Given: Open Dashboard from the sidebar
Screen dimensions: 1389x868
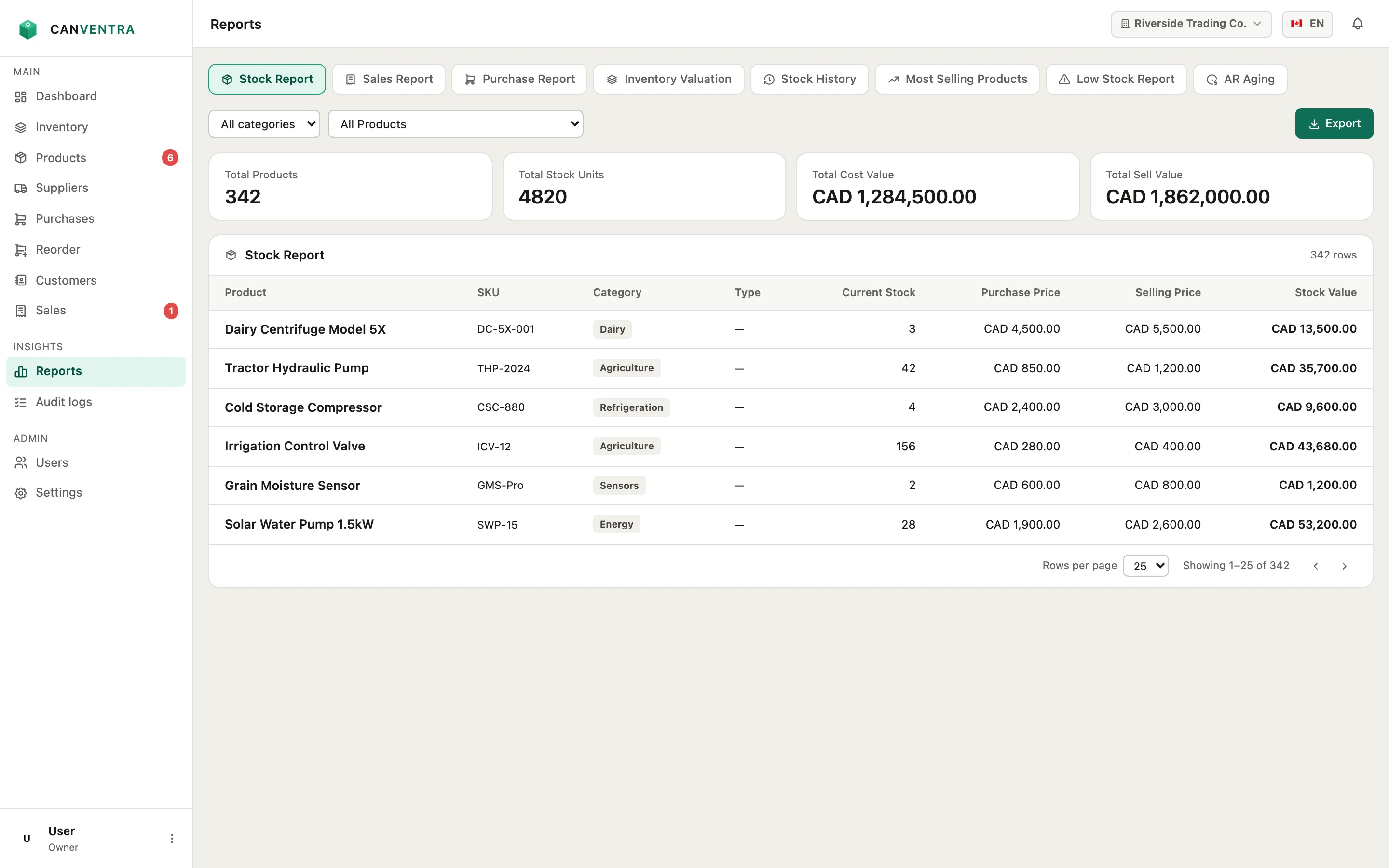Looking at the screenshot, I should pyautogui.click(x=96, y=96).
